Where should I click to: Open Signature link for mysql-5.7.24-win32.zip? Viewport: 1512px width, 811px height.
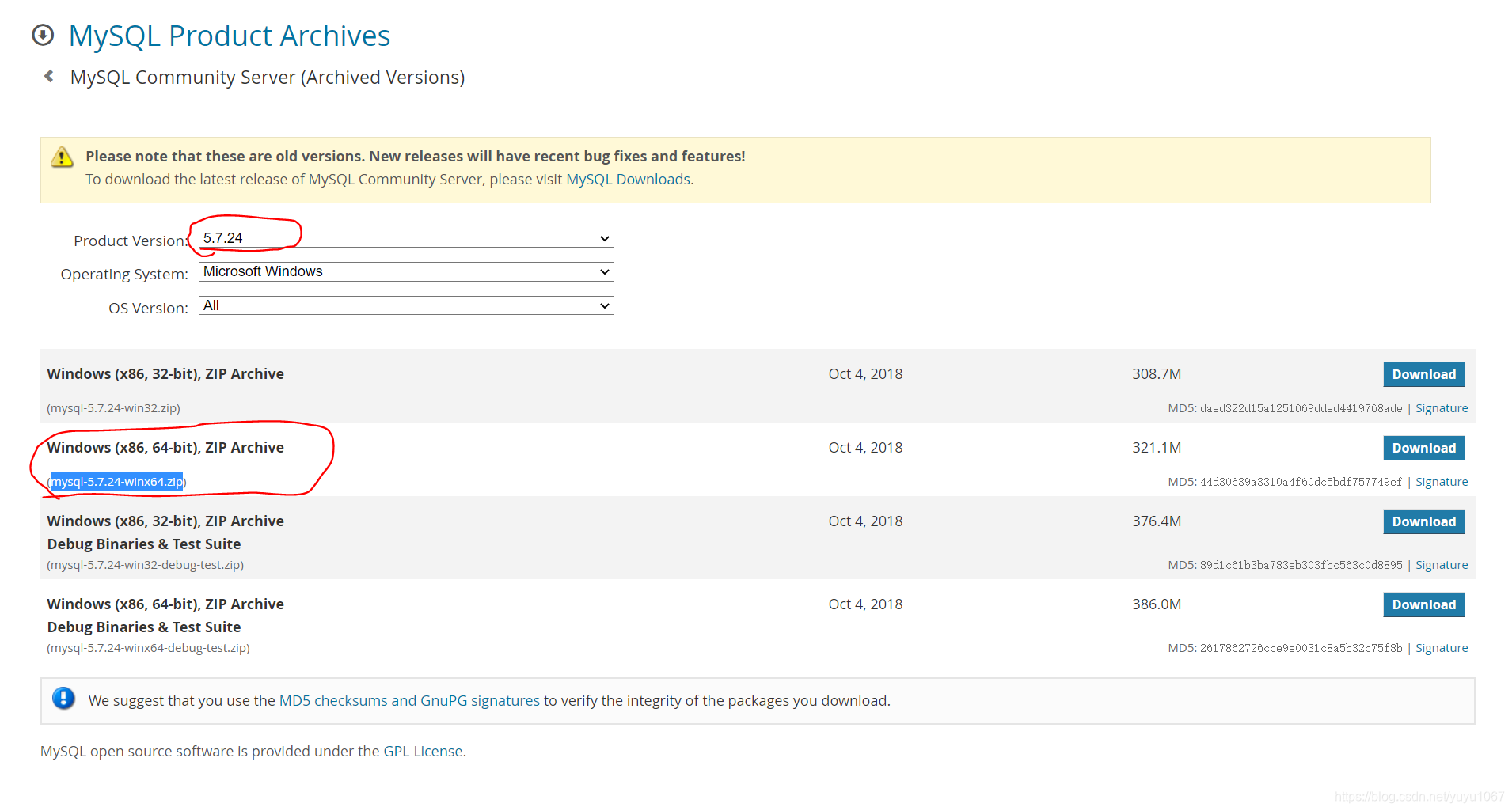pos(1442,408)
